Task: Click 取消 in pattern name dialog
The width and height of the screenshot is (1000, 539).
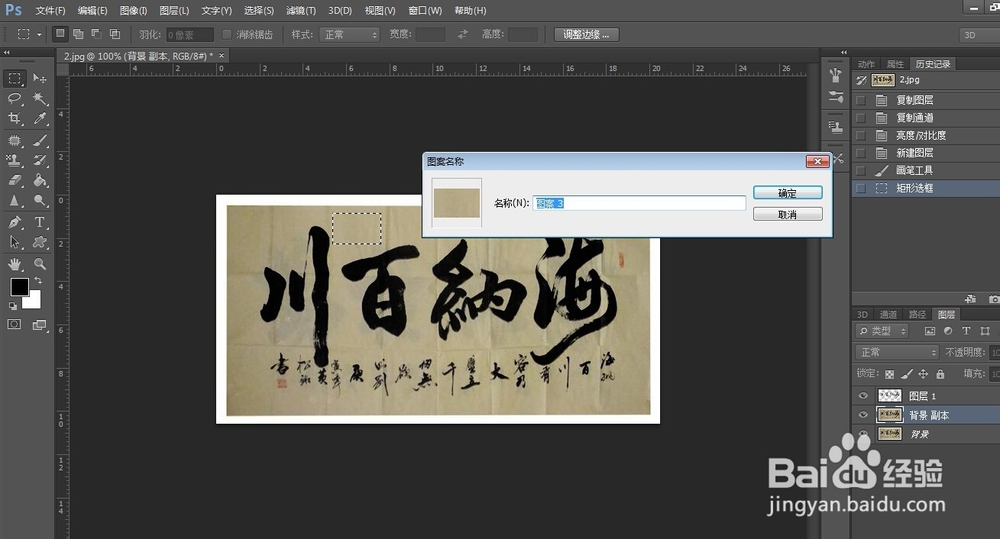Action: click(x=788, y=214)
